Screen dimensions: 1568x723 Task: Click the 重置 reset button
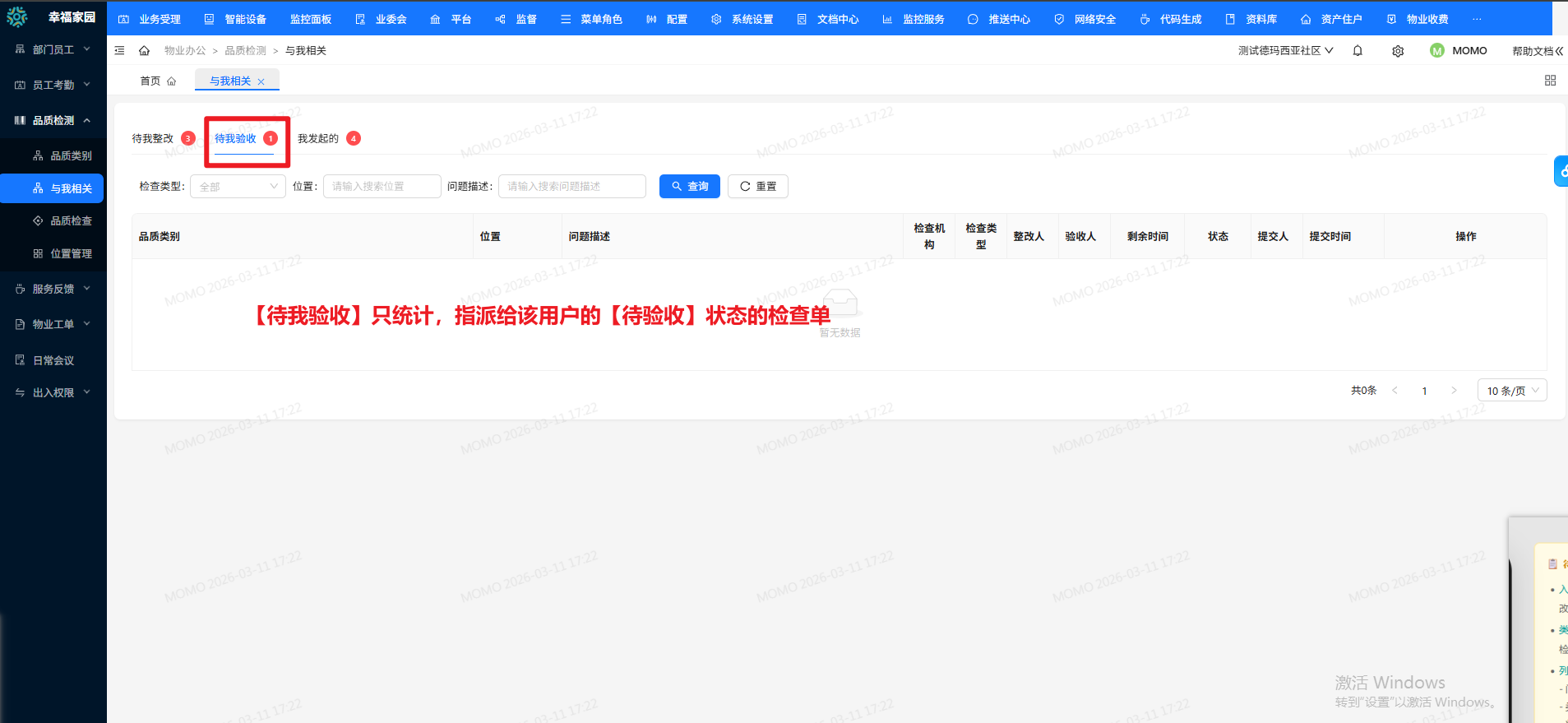tap(758, 187)
